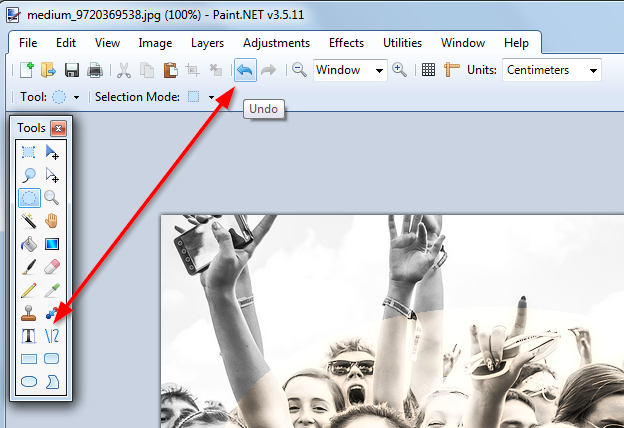Open the Window menu
The height and width of the screenshot is (428, 624).
[x=463, y=43]
